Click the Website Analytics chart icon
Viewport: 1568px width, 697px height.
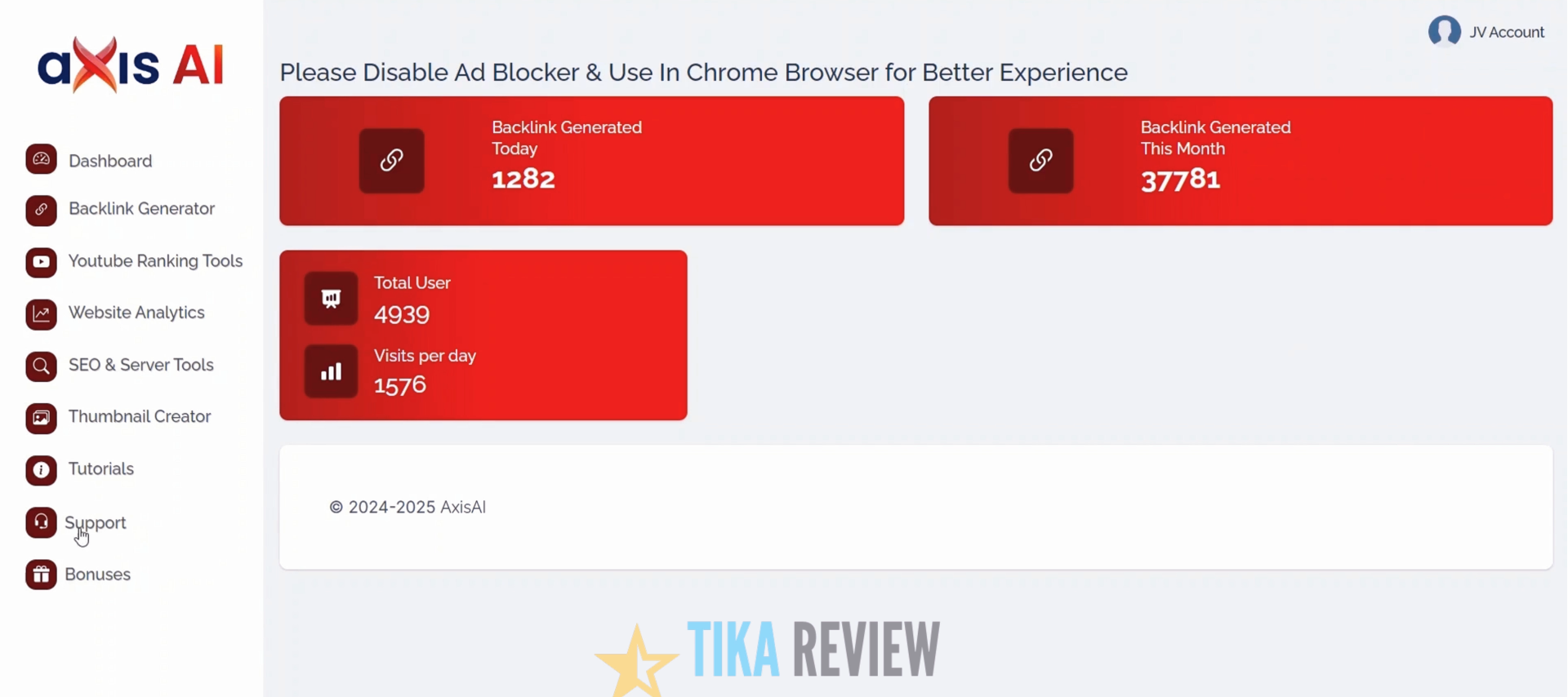[41, 314]
